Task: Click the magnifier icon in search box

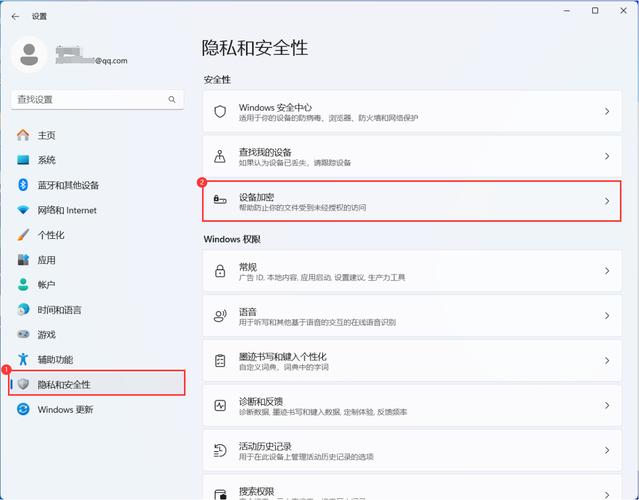Action: (172, 99)
